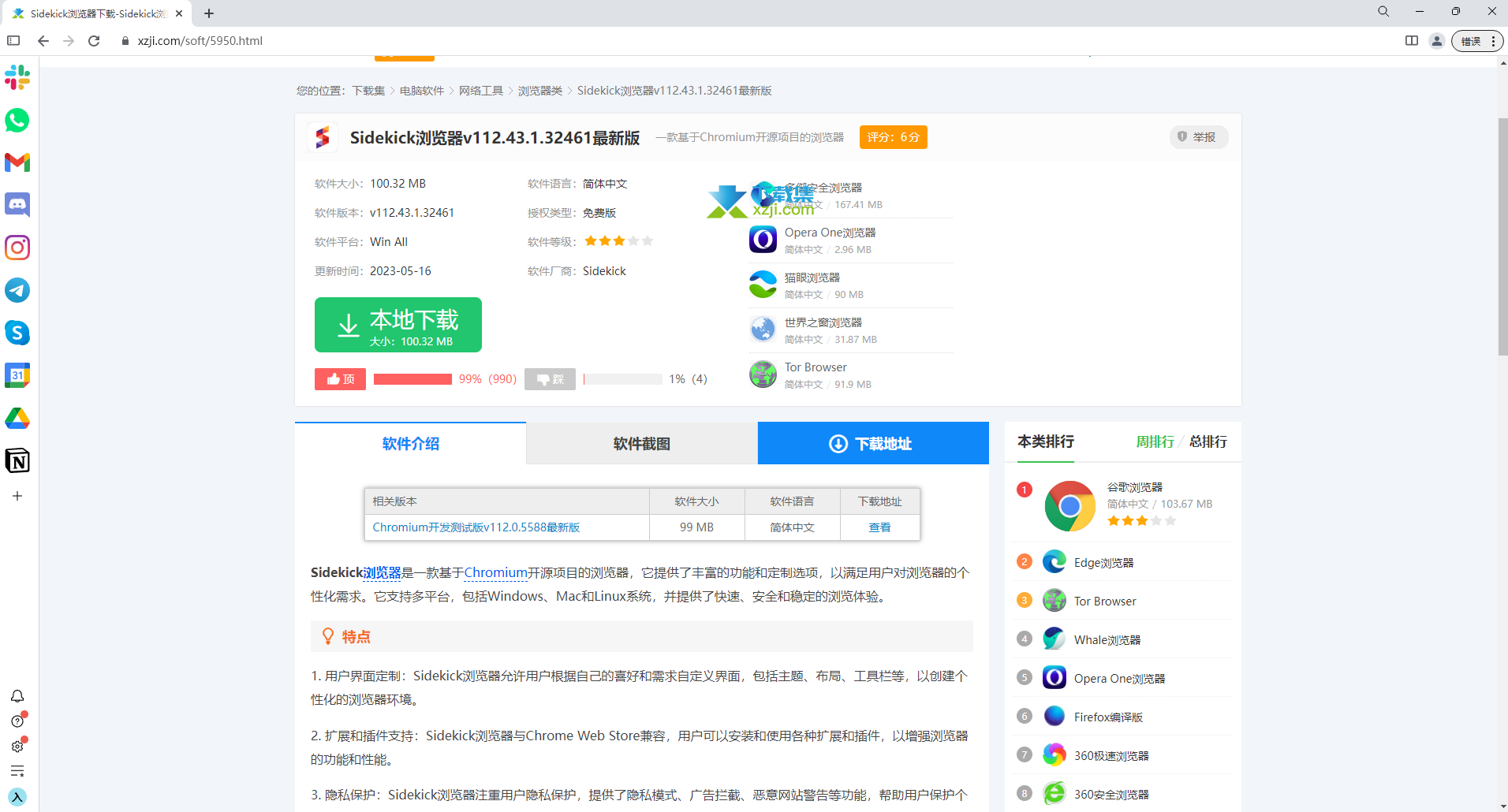Open WhatsApp app in sidebar
The height and width of the screenshot is (812, 1508).
coord(17,120)
